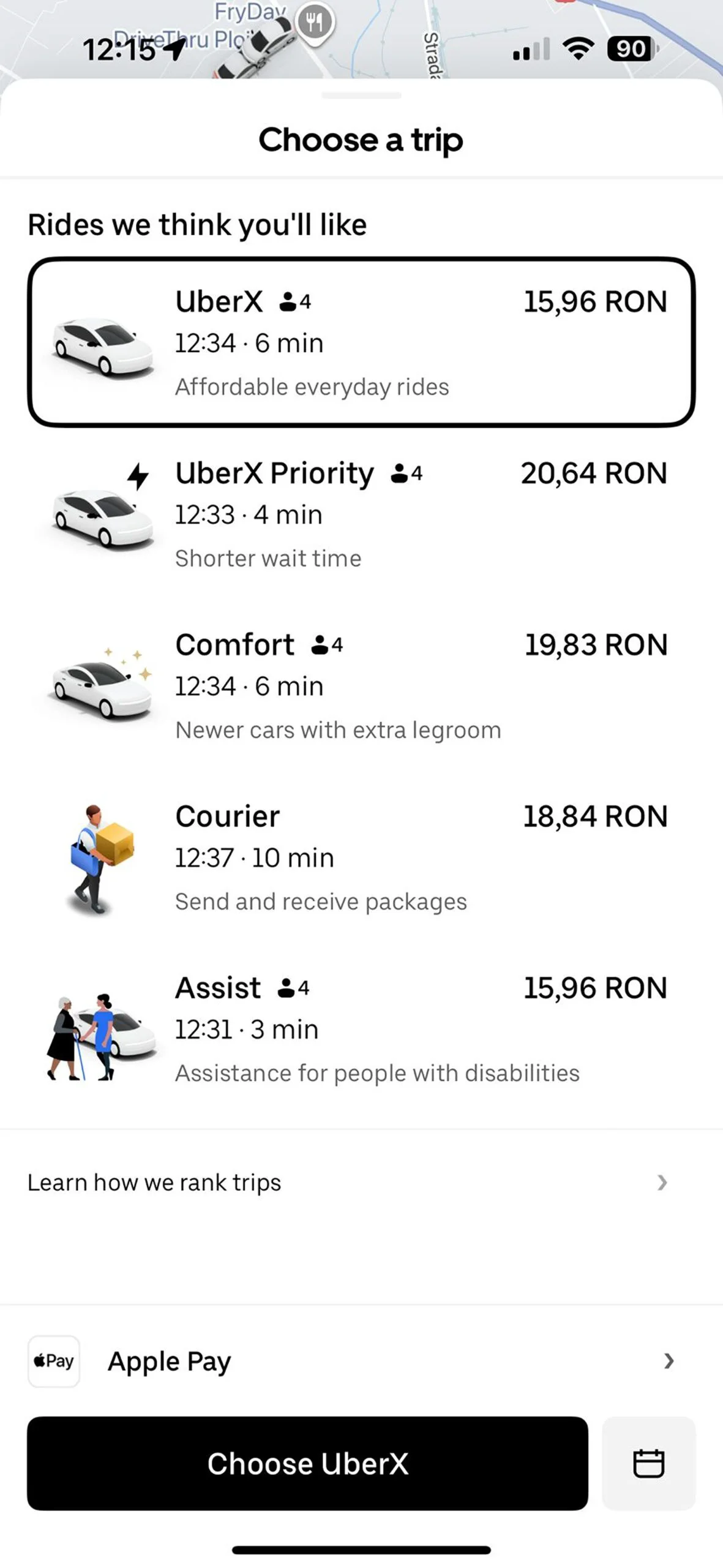Tap the location arrow in status bar
The width and height of the screenshot is (723, 1568).
(x=176, y=49)
